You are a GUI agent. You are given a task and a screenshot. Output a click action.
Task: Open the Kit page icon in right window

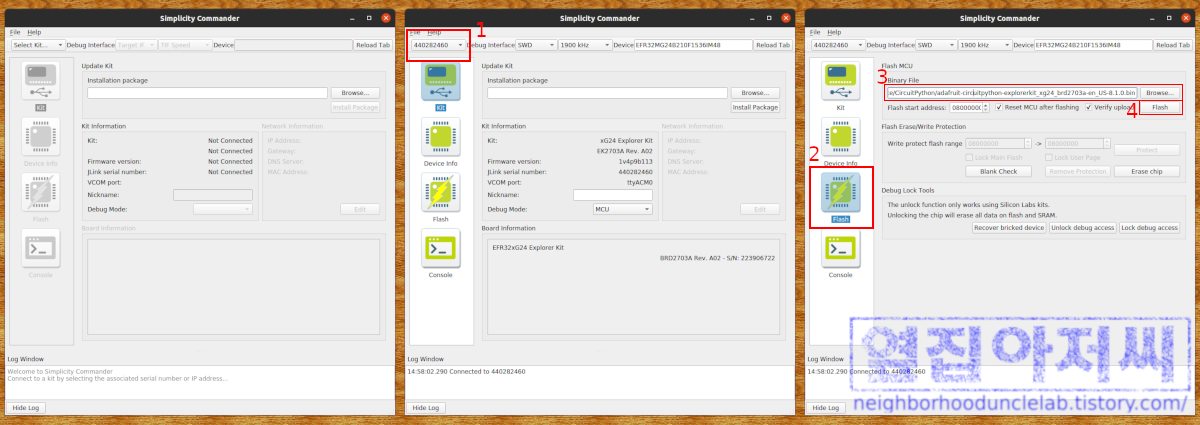[x=841, y=82]
